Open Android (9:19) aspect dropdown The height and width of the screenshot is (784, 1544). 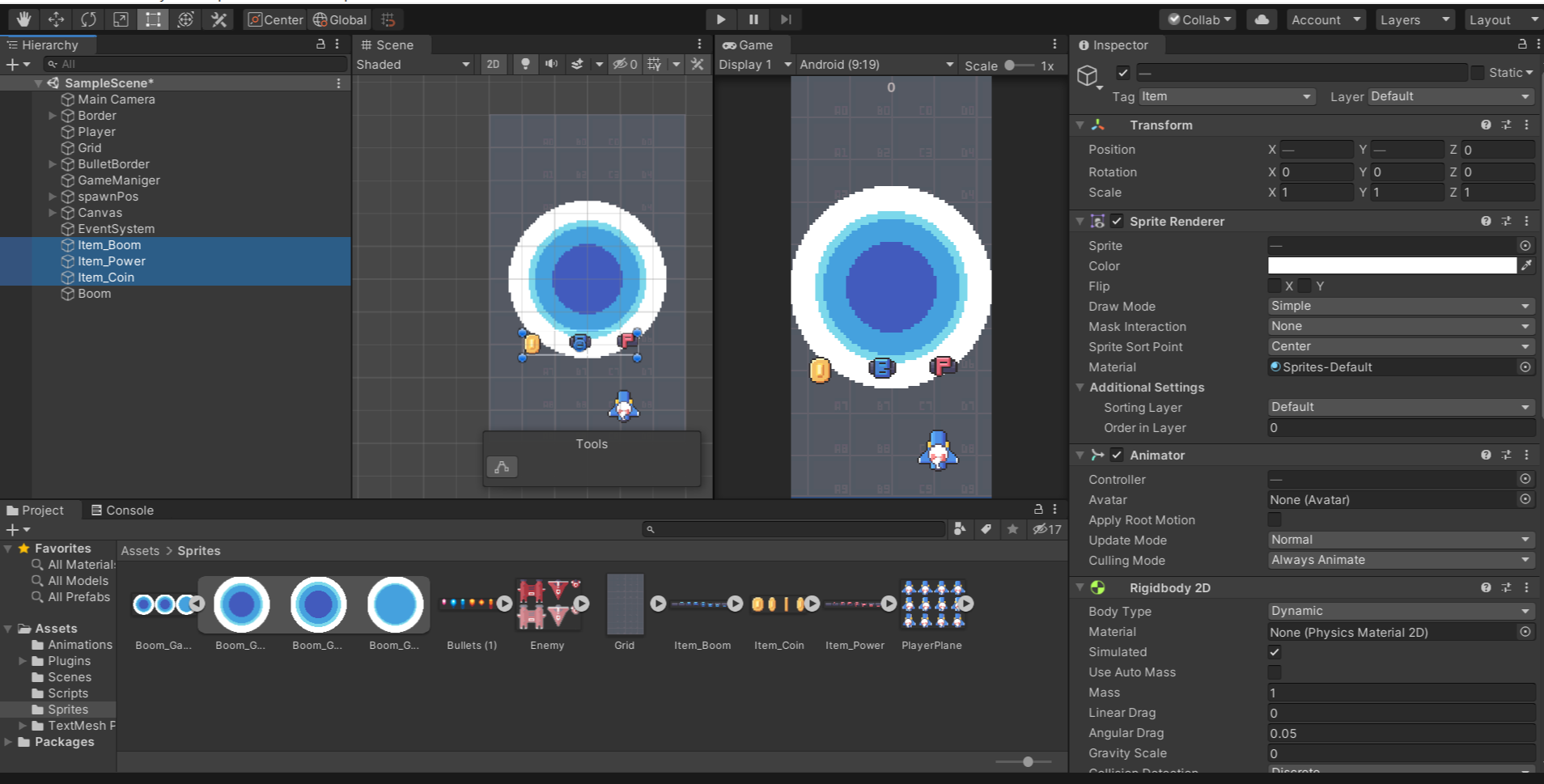[x=876, y=64]
